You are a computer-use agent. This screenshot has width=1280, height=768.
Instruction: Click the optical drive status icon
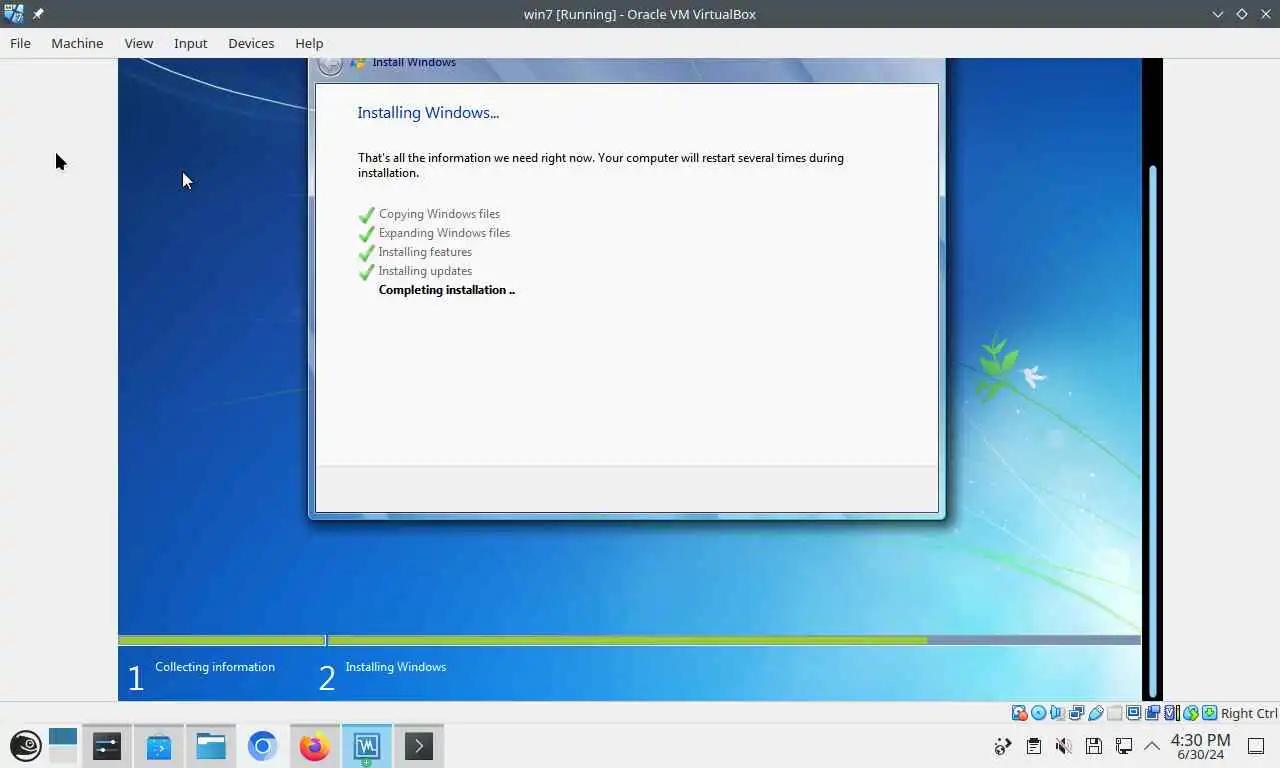[x=1038, y=713]
